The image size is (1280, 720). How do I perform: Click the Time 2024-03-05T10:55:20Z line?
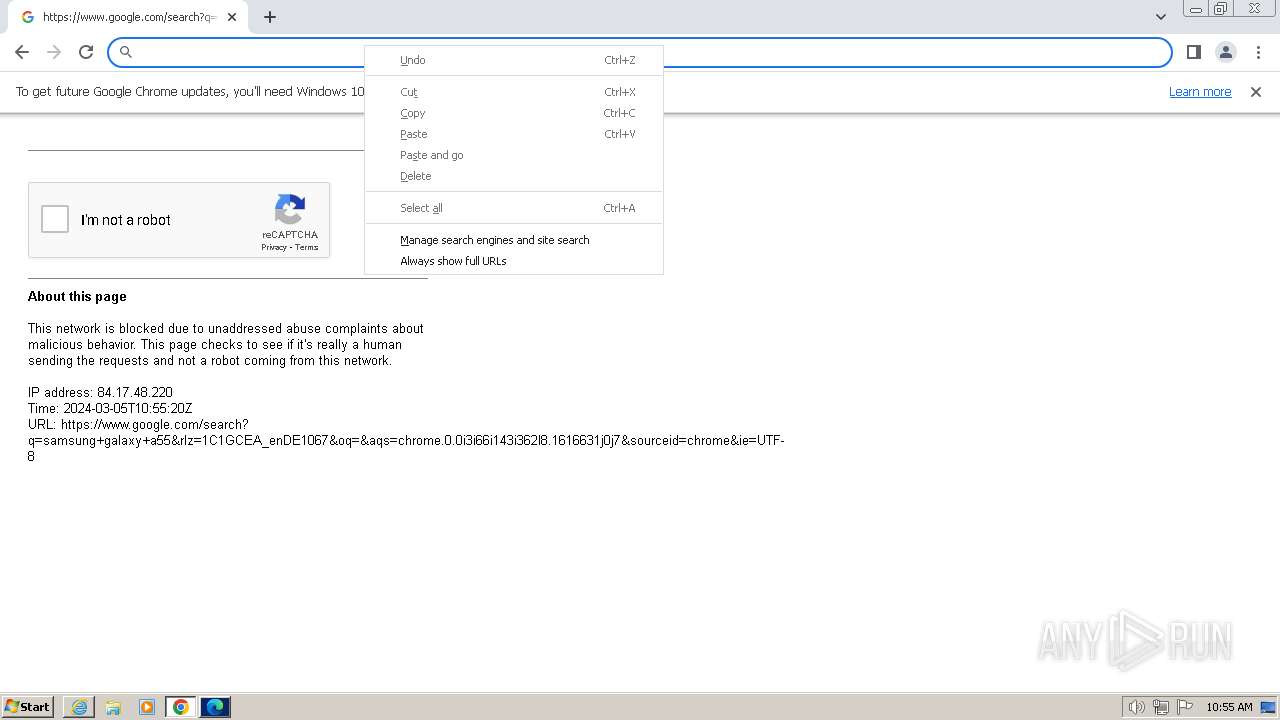110,408
